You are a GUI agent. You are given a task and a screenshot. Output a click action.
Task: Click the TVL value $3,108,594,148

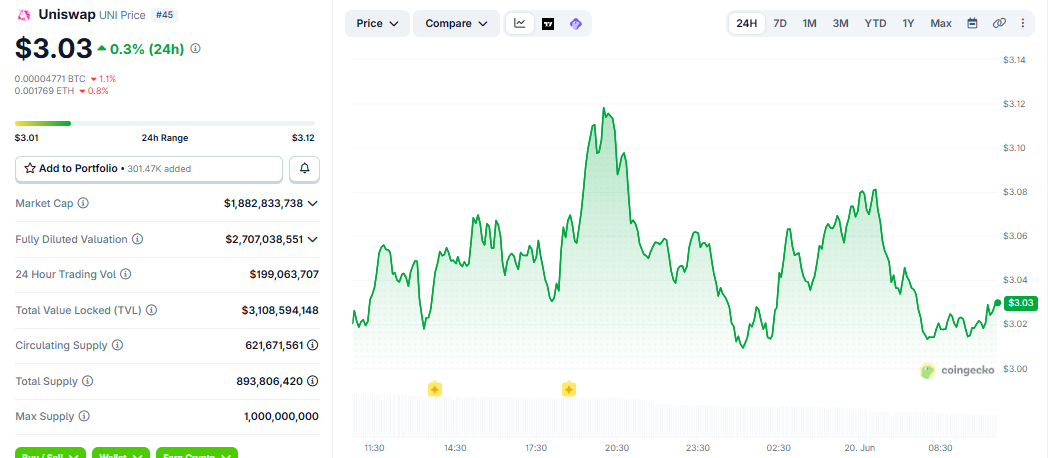[x=280, y=310]
